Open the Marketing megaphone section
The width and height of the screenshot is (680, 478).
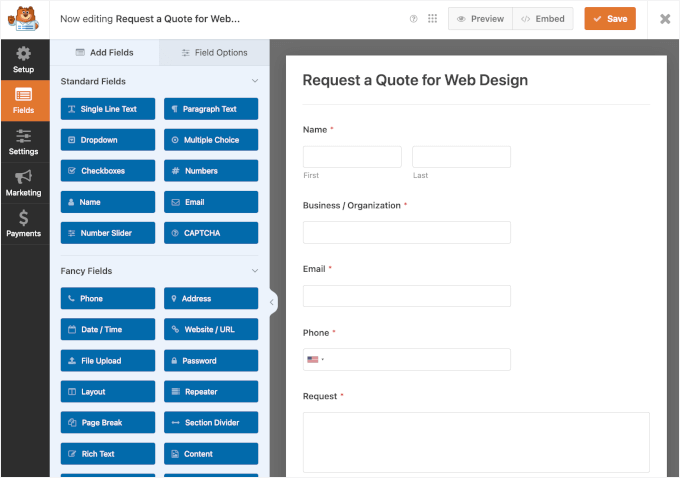point(24,183)
